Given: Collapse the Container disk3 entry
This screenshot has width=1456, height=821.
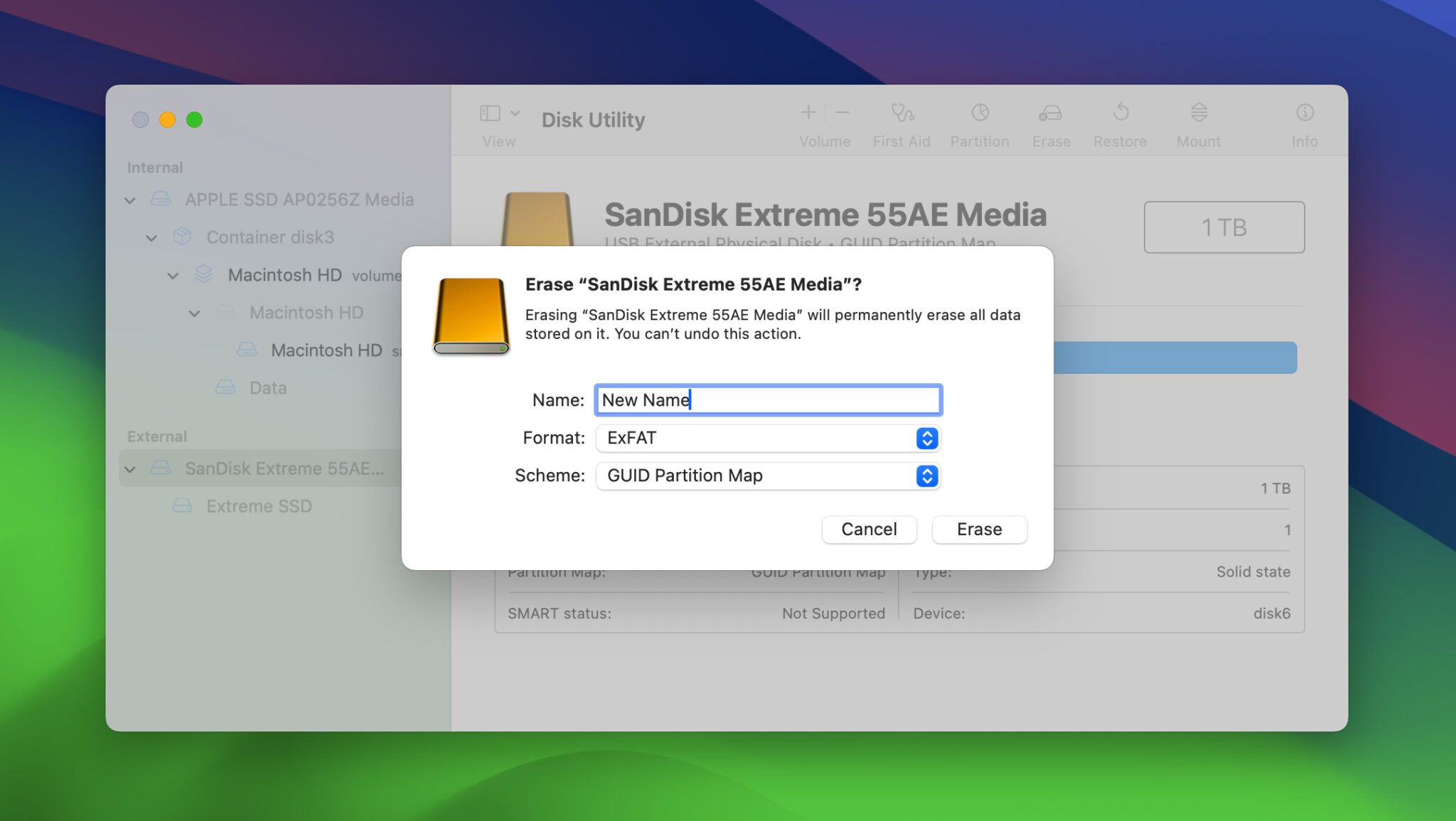Looking at the screenshot, I should click(151, 237).
